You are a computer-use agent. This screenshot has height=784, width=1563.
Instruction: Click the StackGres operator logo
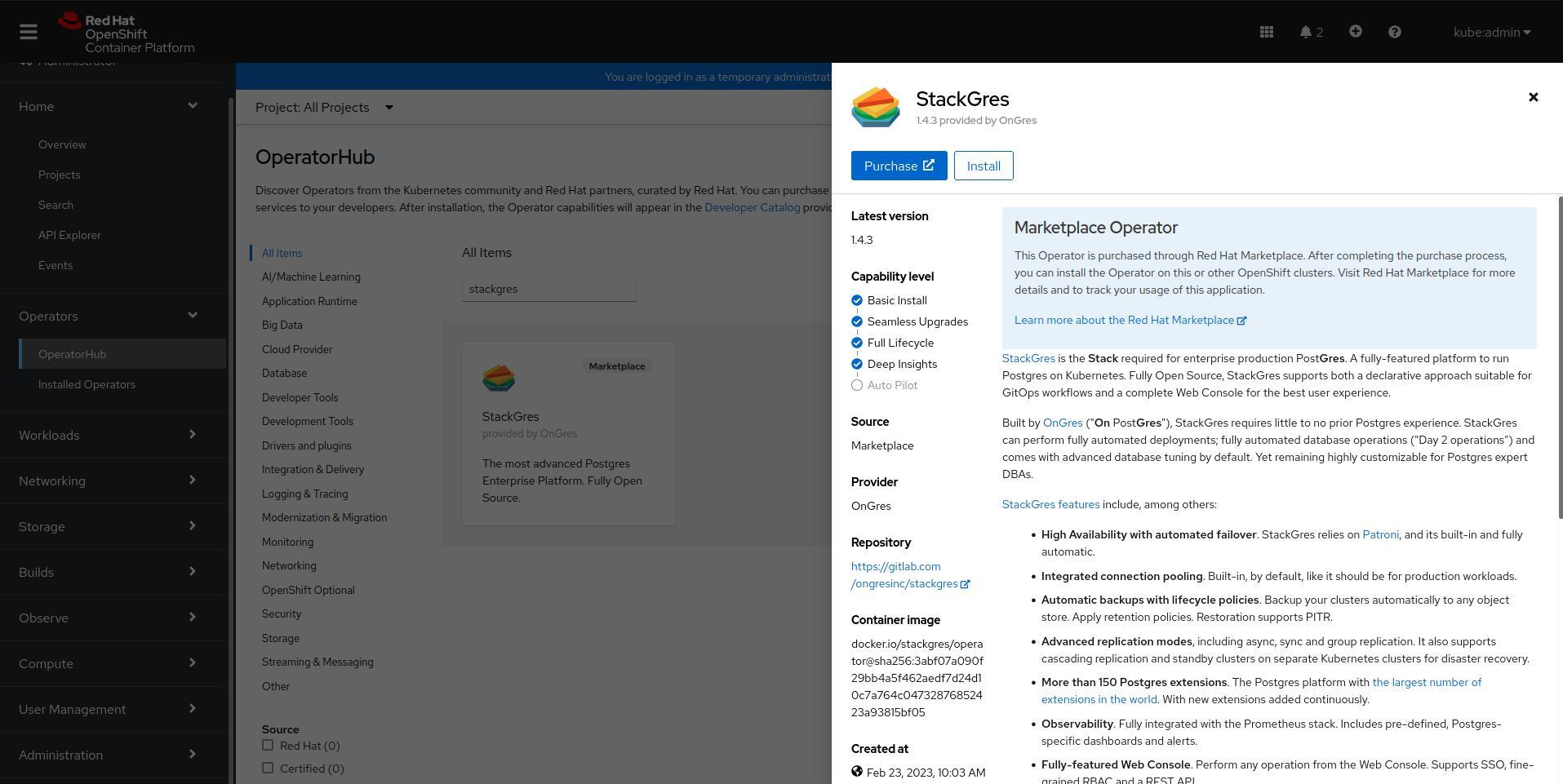pos(875,106)
